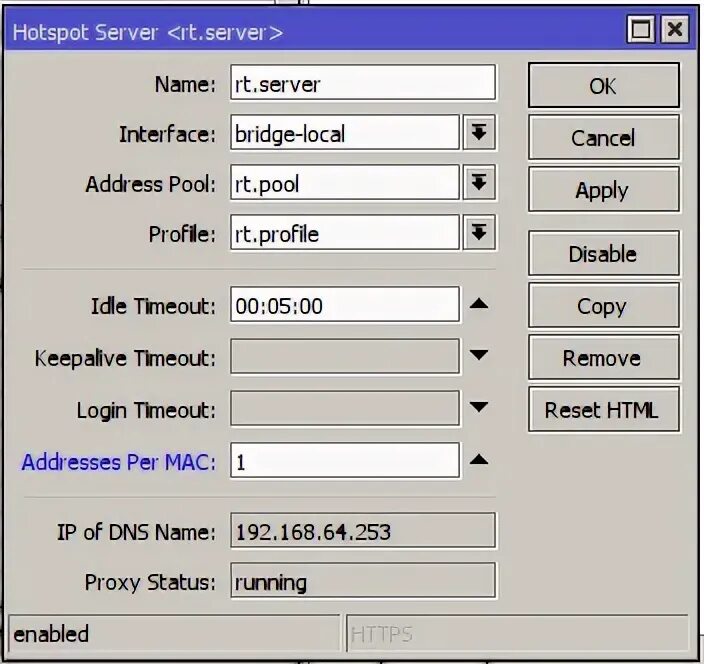This screenshot has height=664, width=704.
Task: Focus the Name field containing rt.server
Action: [363, 83]
